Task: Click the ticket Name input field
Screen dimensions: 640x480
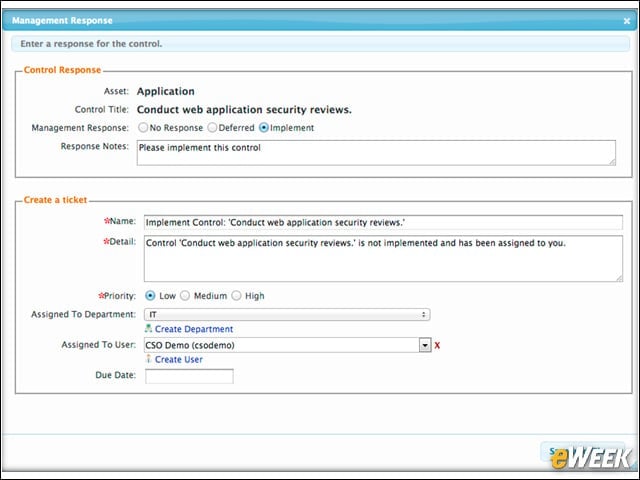Action: coord(383,222)
